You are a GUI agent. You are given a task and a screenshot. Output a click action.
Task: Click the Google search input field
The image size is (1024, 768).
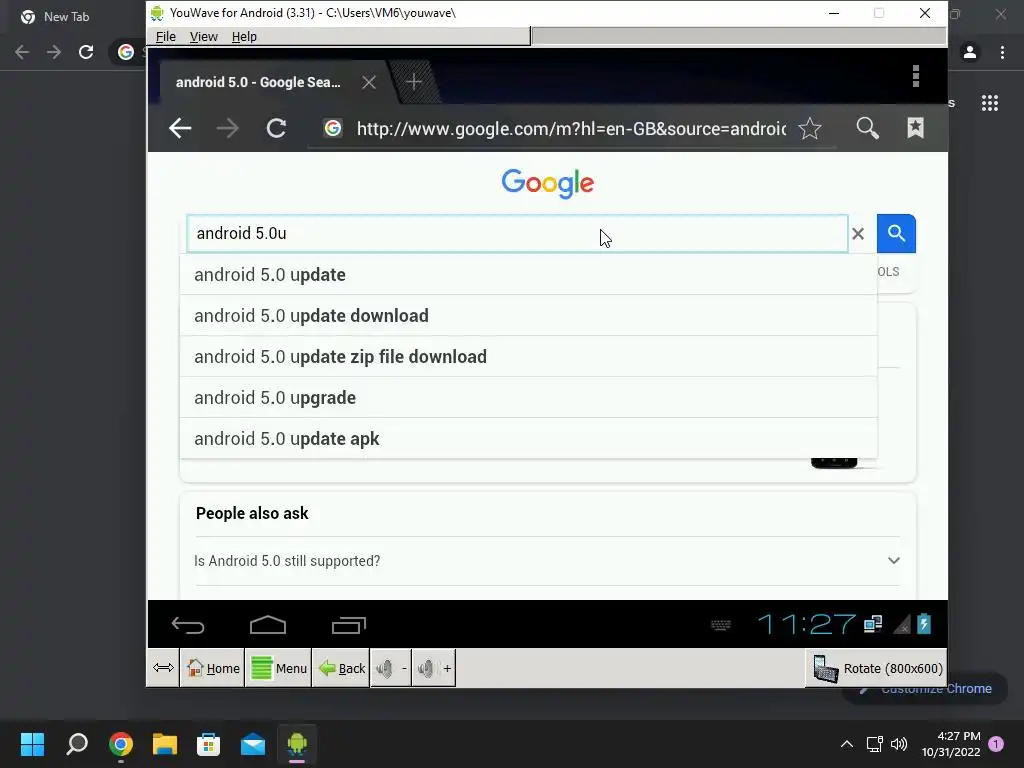coord(517,233)
